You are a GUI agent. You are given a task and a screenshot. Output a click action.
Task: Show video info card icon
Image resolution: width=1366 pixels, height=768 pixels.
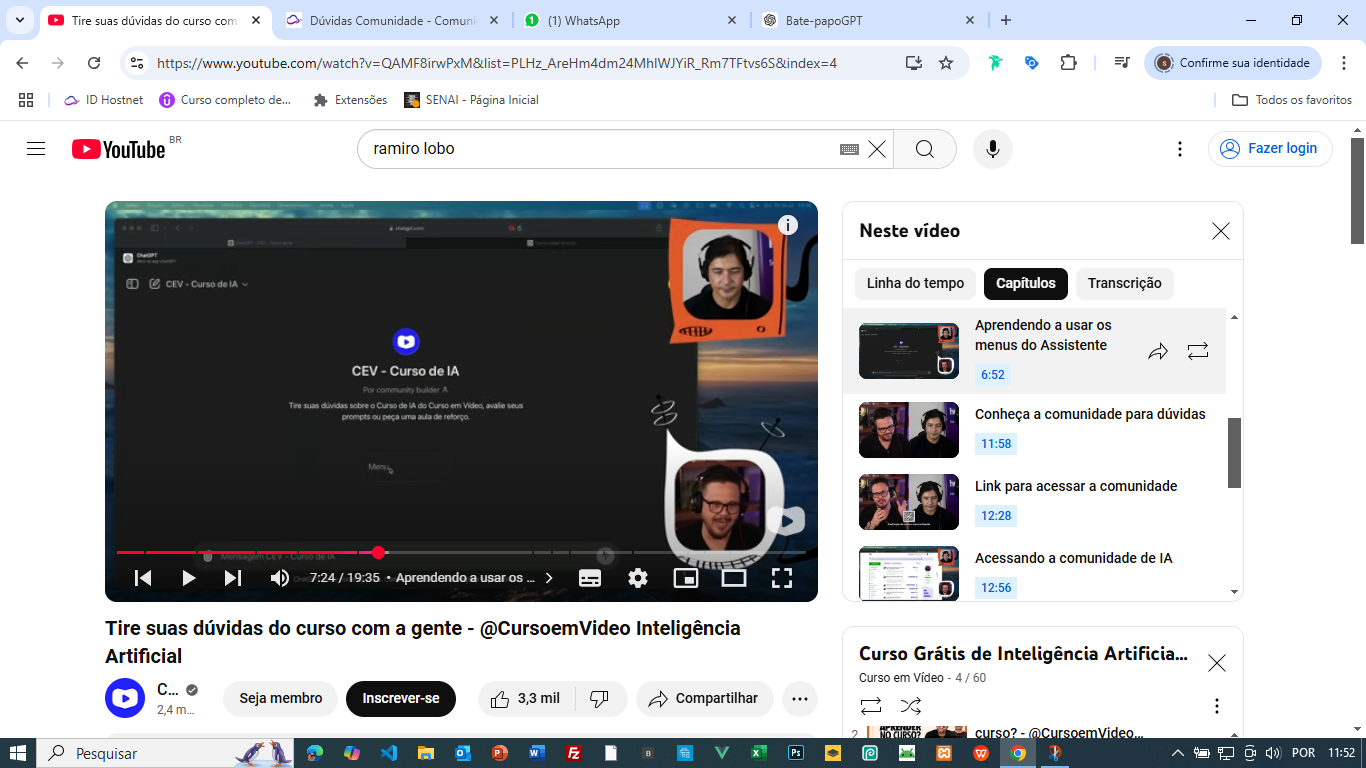tap(788, 225)
